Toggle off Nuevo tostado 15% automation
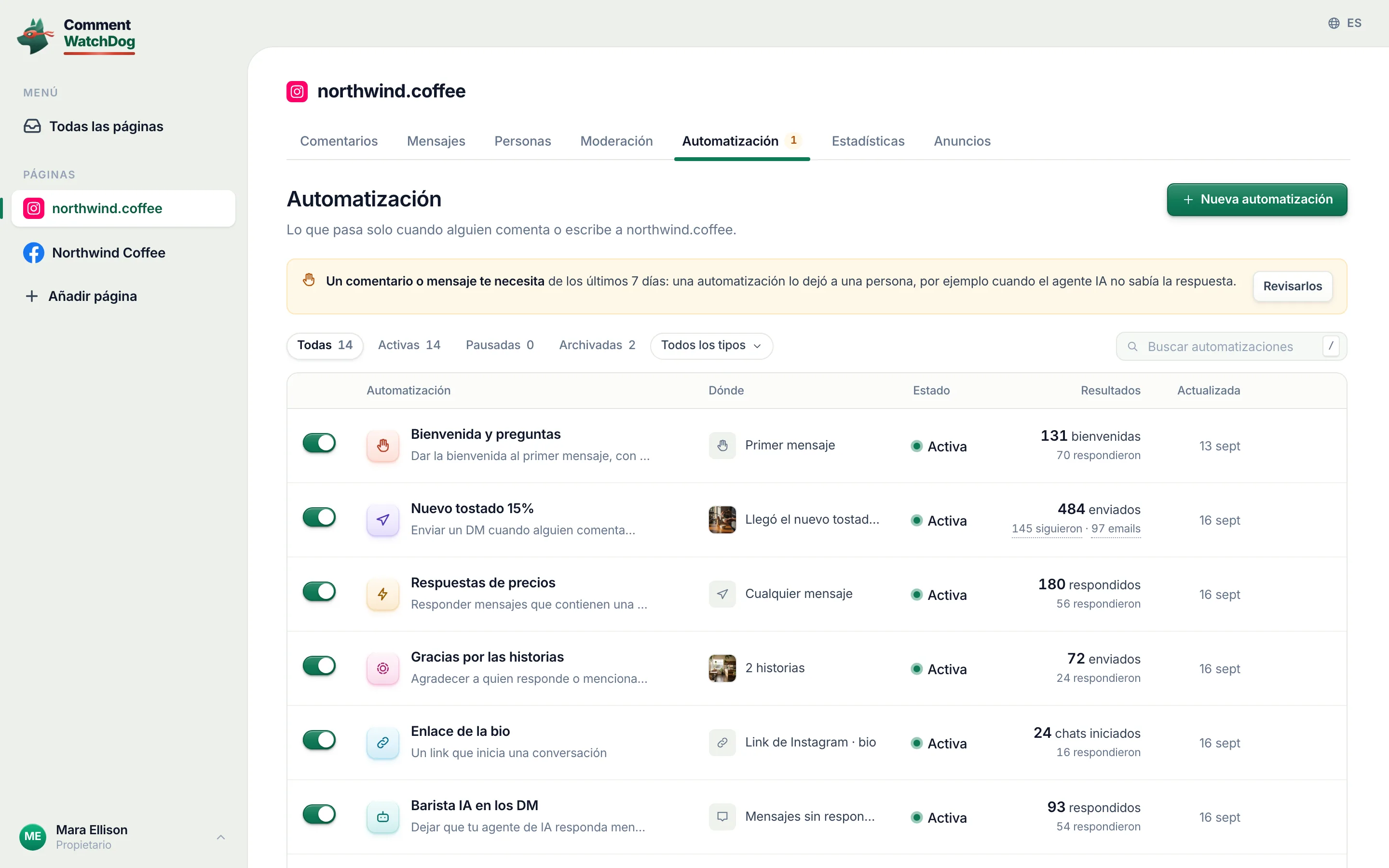 [x=319, y=516]
